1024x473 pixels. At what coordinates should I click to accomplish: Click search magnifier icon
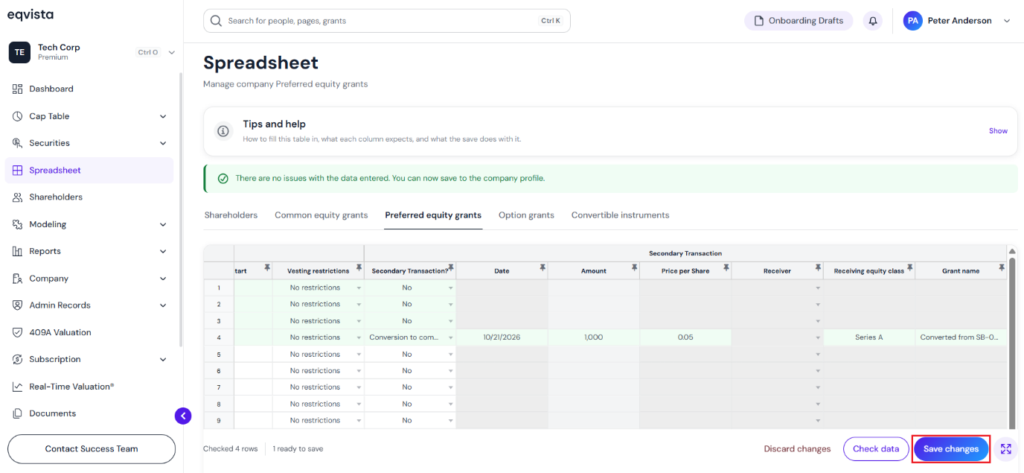pyautogui.click(x=217, y=21)
